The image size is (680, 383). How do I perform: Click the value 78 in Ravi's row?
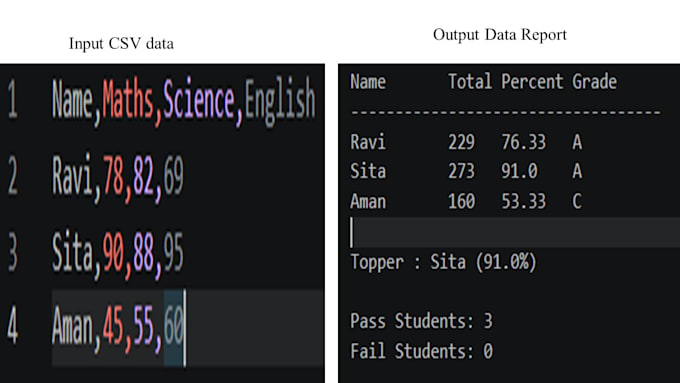point(113,176)
